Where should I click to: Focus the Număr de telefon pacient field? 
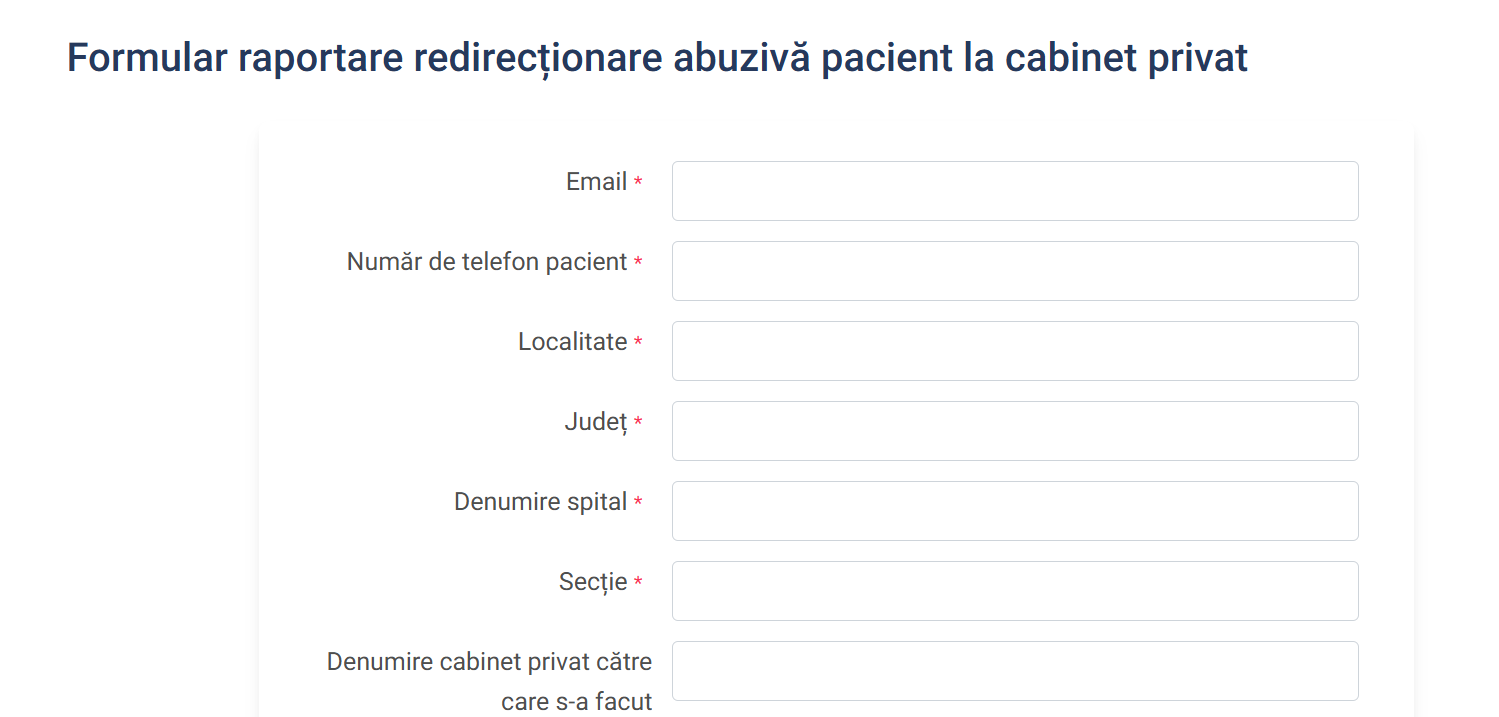coord(1014,271)
